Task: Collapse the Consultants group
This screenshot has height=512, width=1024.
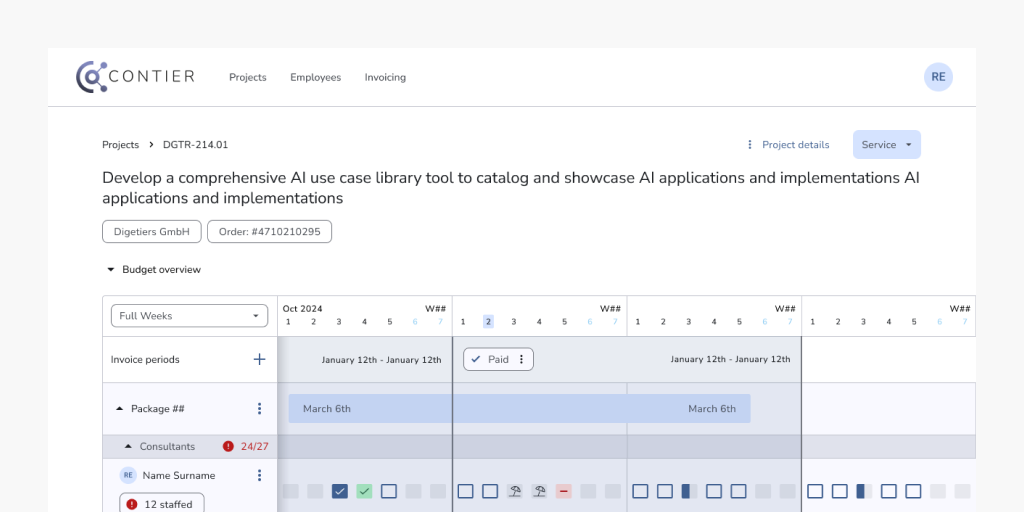Action: 128,447
